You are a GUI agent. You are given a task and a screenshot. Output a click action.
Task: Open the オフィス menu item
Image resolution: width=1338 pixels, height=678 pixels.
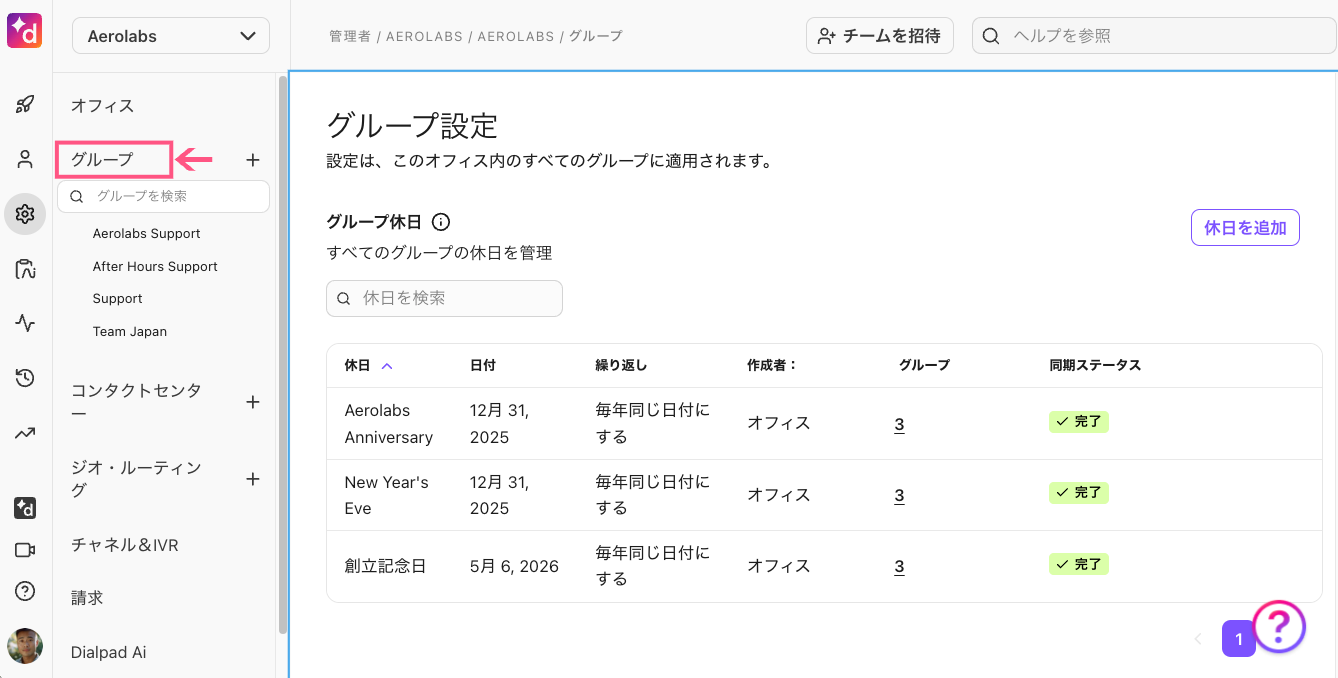tap(102, 105)
